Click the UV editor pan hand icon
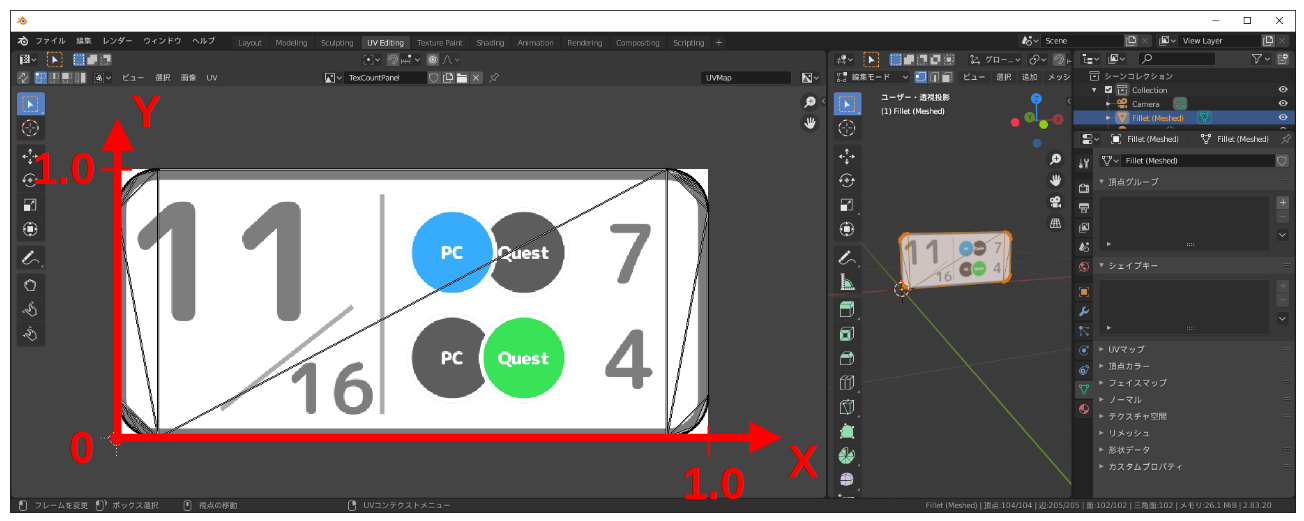Image resolution: width=1304 pixels, height=521 pixels. [810, 123]
